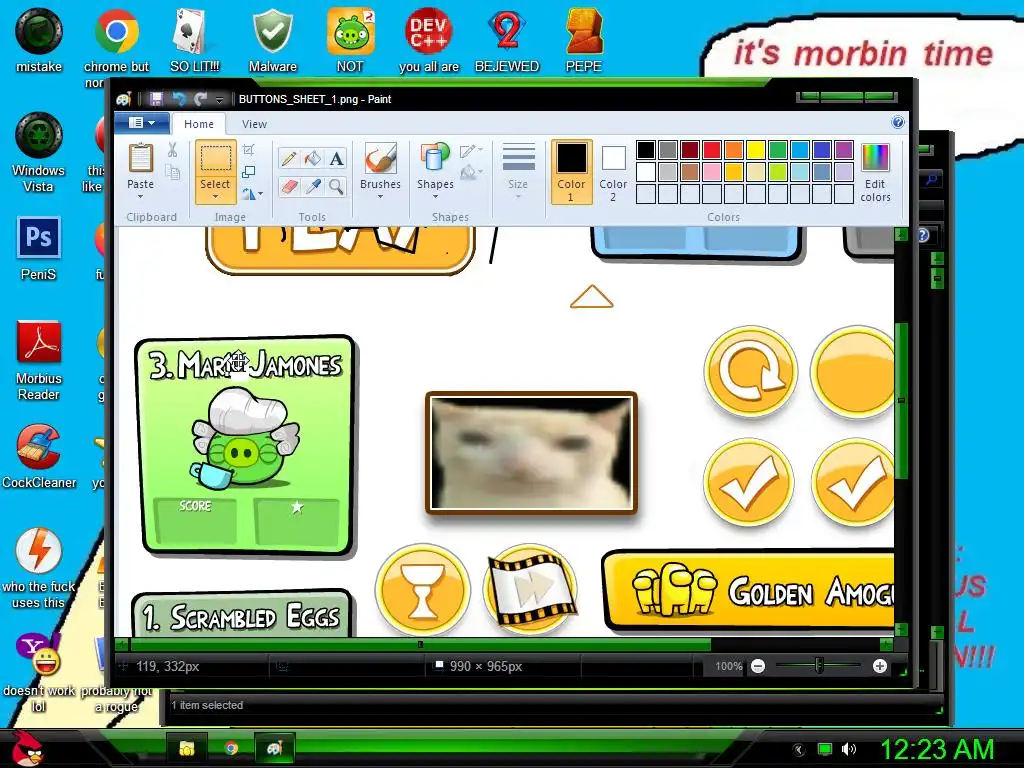1024x768 pixels.
Task: Open the Morbius Reader desktop icon
Action: click(x=39, y=360)
